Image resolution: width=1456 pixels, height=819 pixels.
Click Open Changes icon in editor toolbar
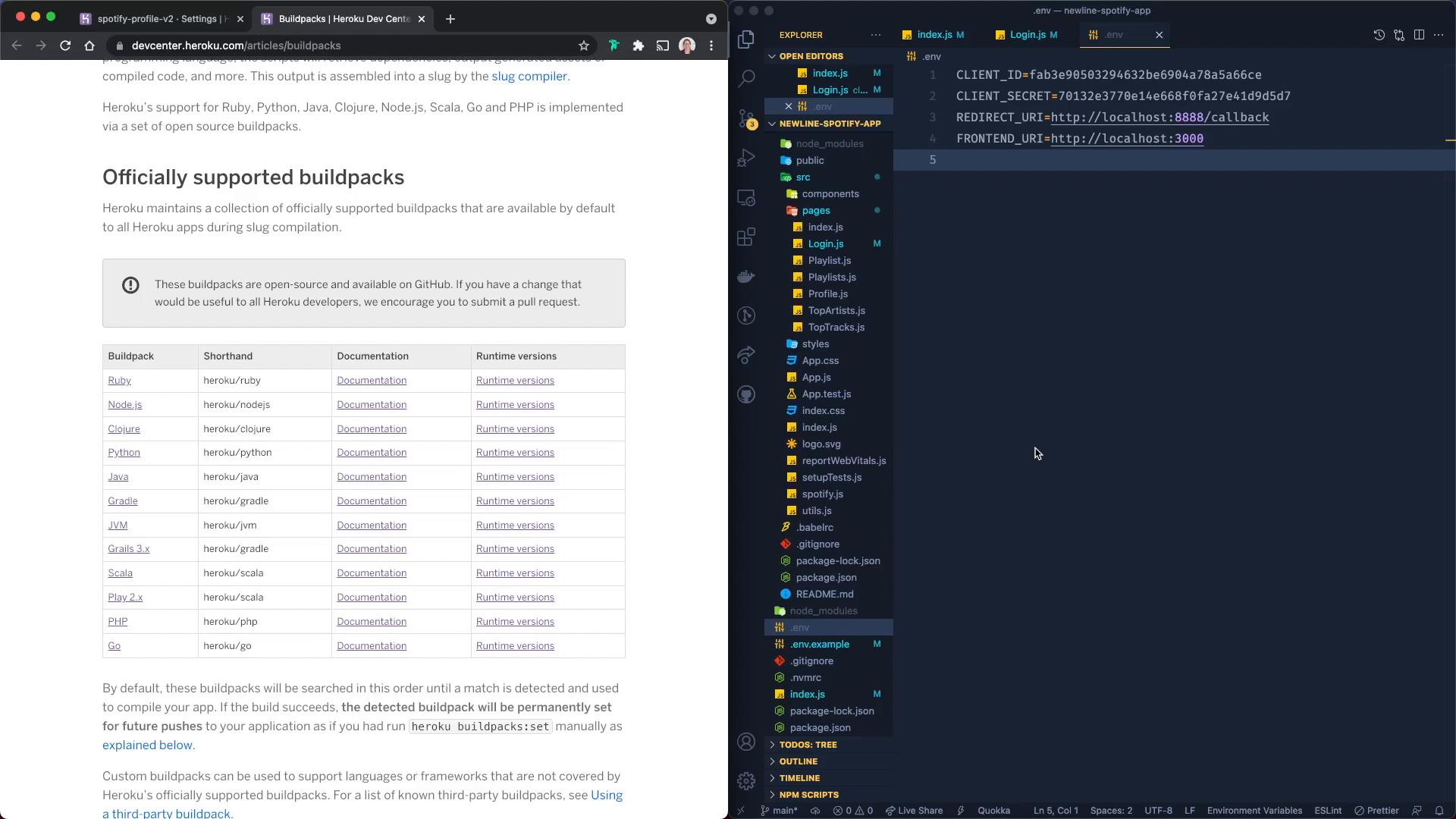tap(1399, 35)
